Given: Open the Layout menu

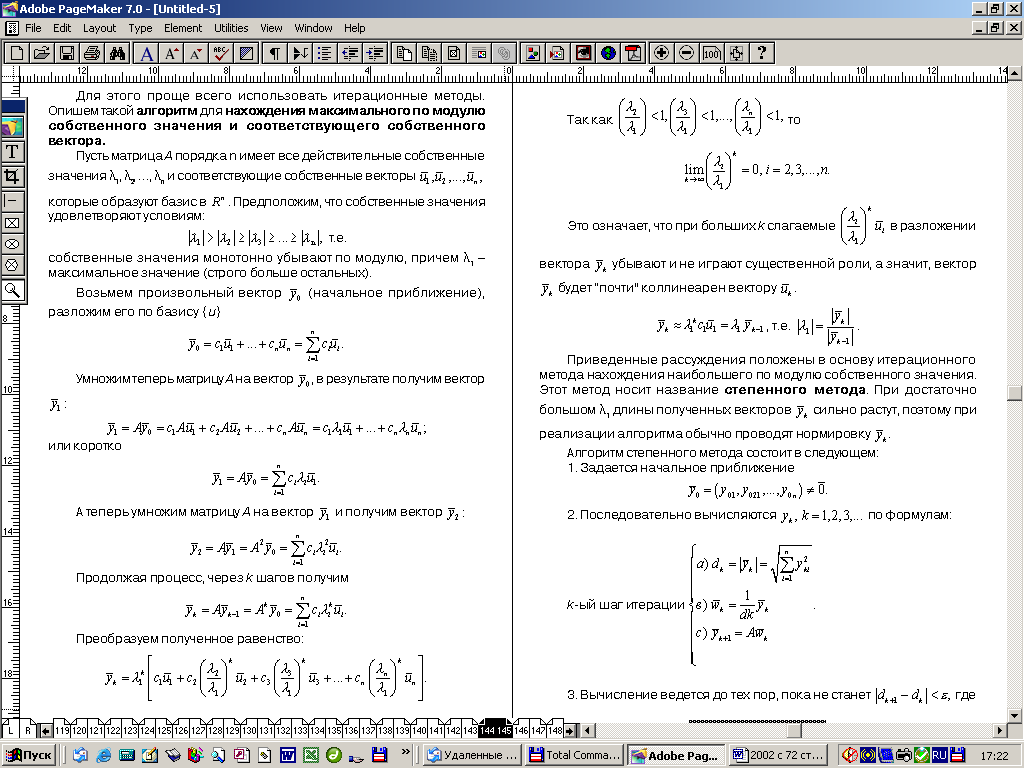Looking at the screenshot, I should click(x=99, y=28).
